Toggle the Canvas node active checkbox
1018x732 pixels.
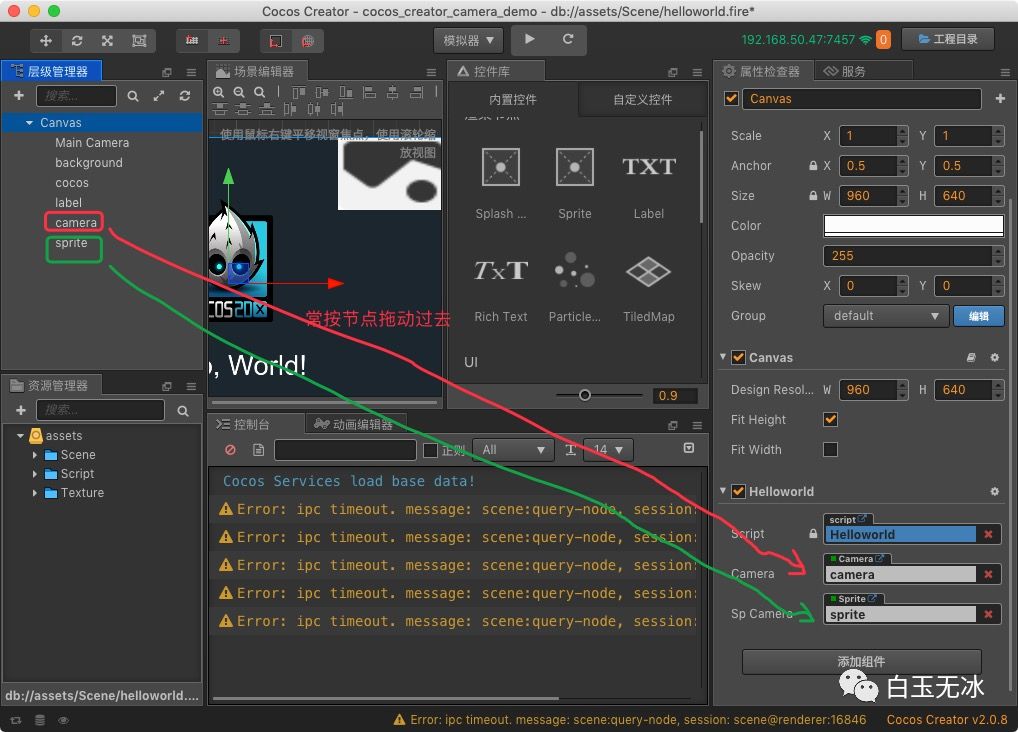click(732, 98)
